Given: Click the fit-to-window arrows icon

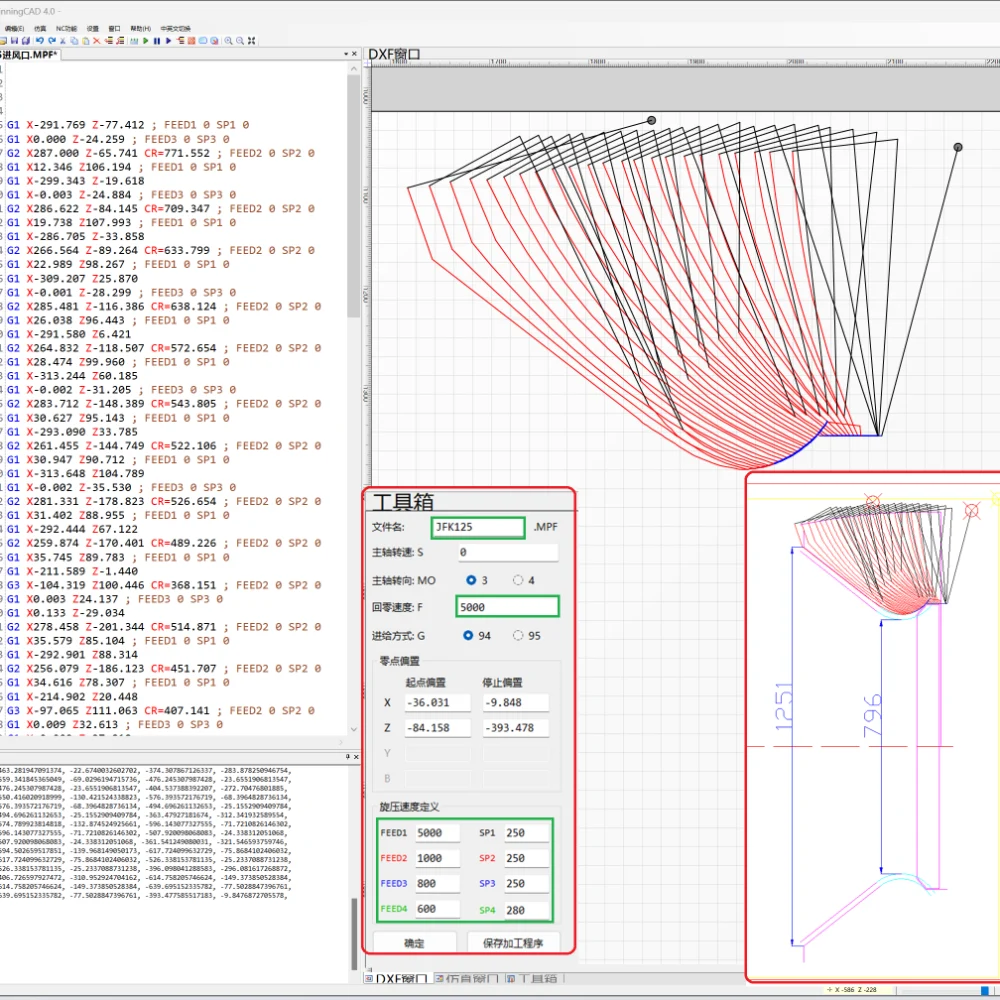Looking at the screenshot, I should point(251,41).
